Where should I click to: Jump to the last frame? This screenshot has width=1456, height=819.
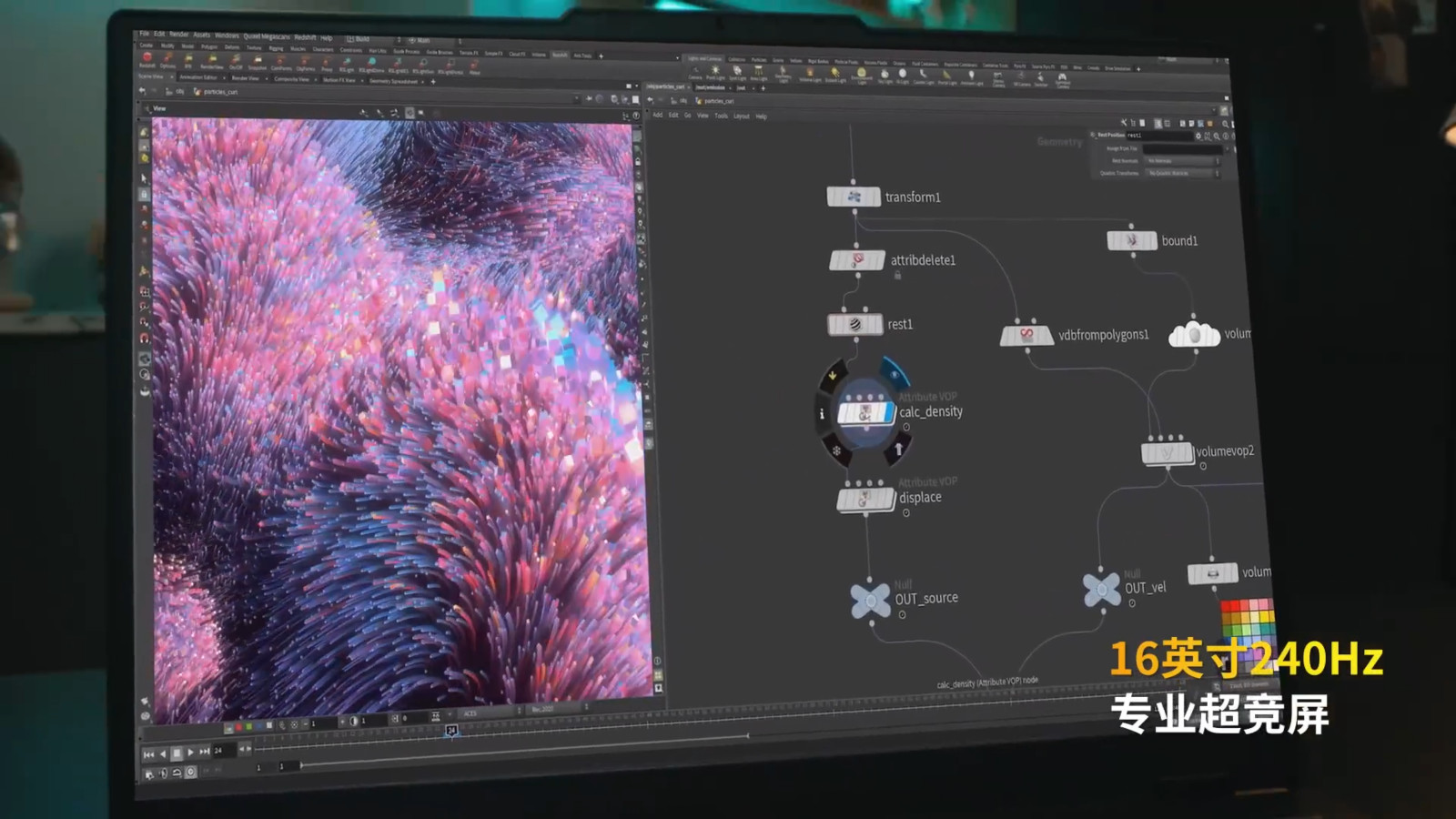[205, 752]
